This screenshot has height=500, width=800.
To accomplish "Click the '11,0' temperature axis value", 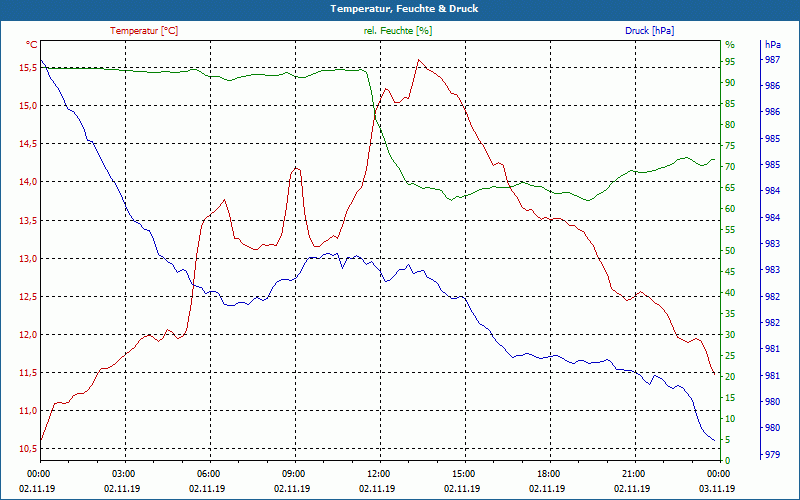I will tap(29, 411).
